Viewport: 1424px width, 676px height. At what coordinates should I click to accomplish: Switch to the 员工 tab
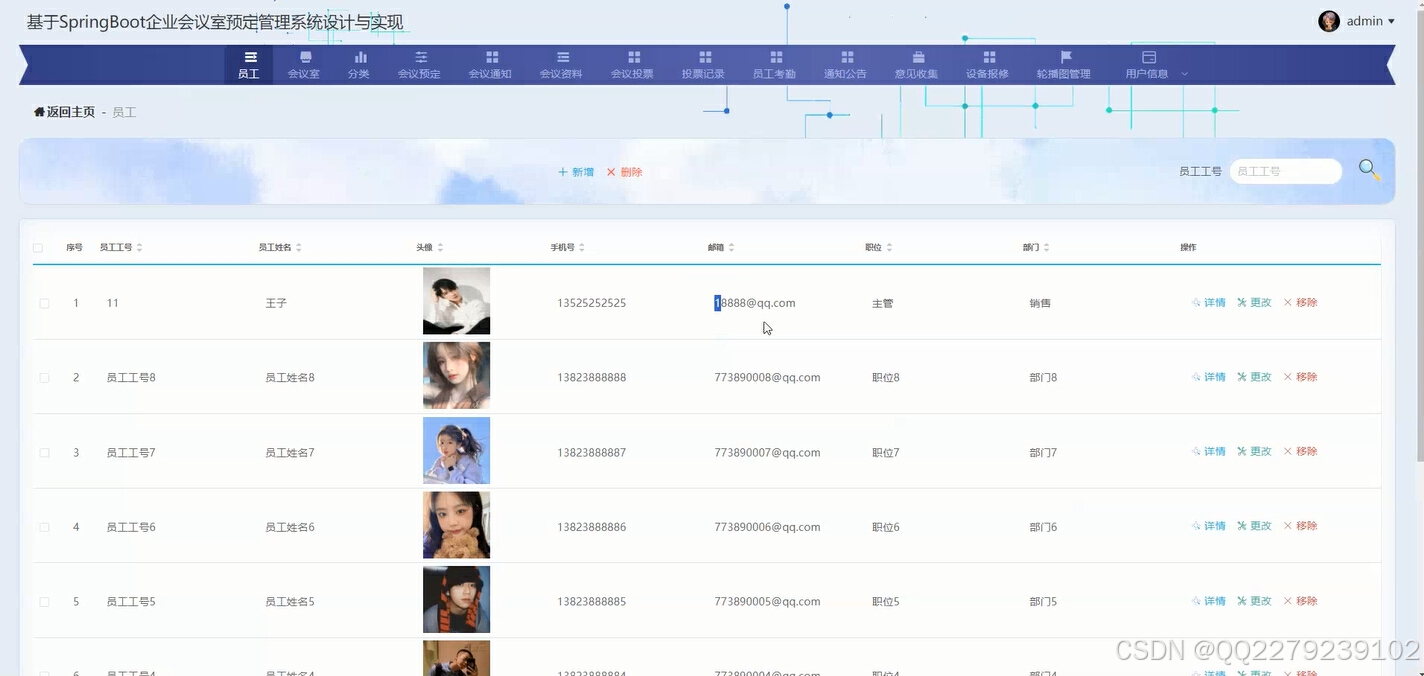249,63
